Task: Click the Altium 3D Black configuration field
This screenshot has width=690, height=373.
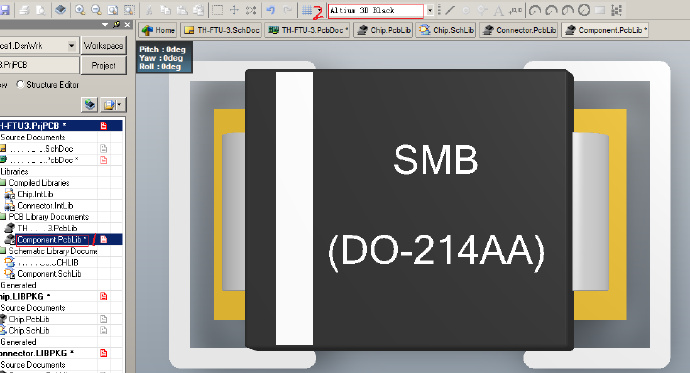Action: 376,10
